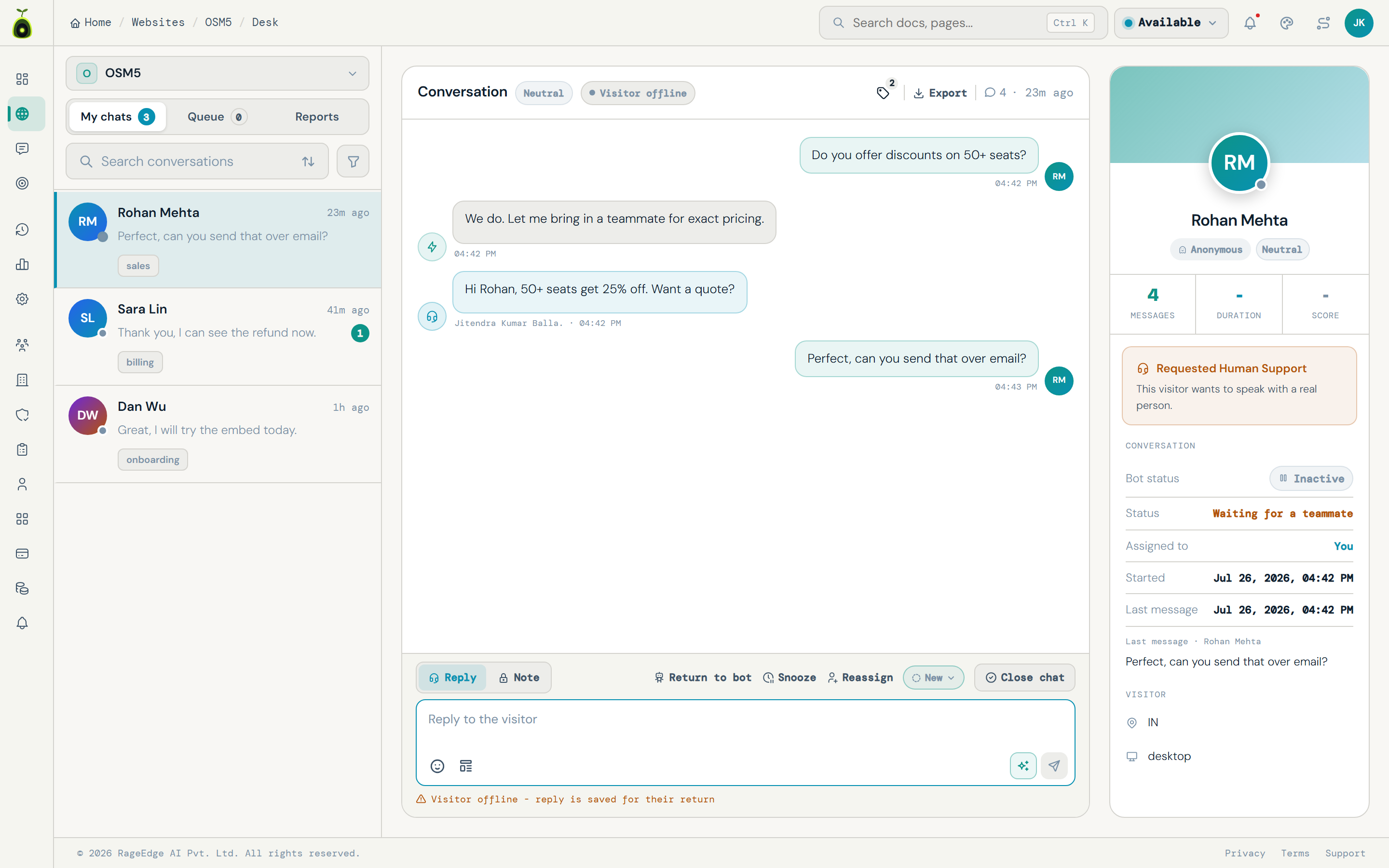This screenshot has width=1389, height=868.
Task: Click Close chat button
Action: (x=1024, y=678)
